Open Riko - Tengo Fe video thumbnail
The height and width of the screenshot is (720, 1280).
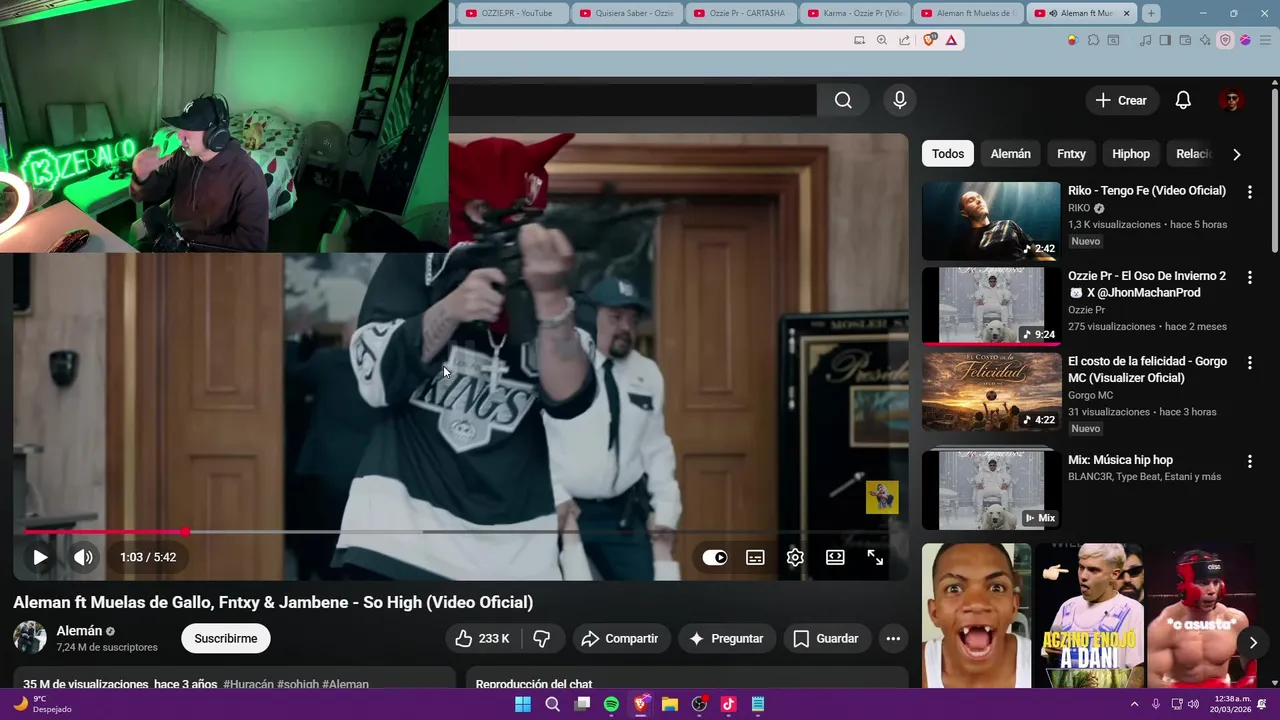coord(991,220)
